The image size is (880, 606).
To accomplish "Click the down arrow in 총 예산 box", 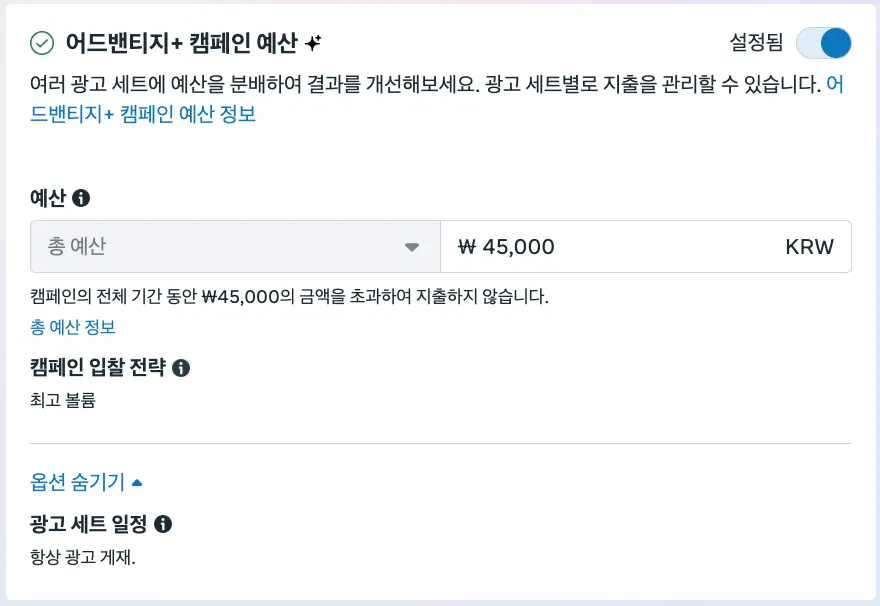I will (412, 247).
